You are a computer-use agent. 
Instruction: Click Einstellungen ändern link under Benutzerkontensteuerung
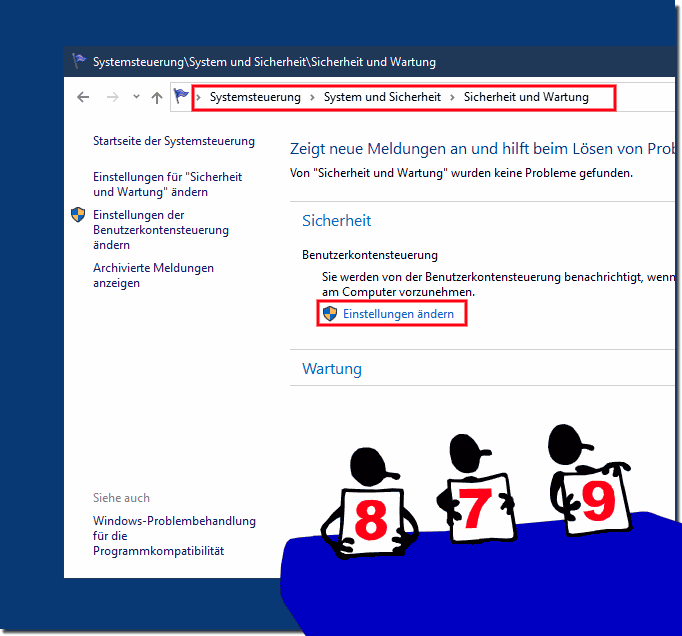[x=398, y=314]
